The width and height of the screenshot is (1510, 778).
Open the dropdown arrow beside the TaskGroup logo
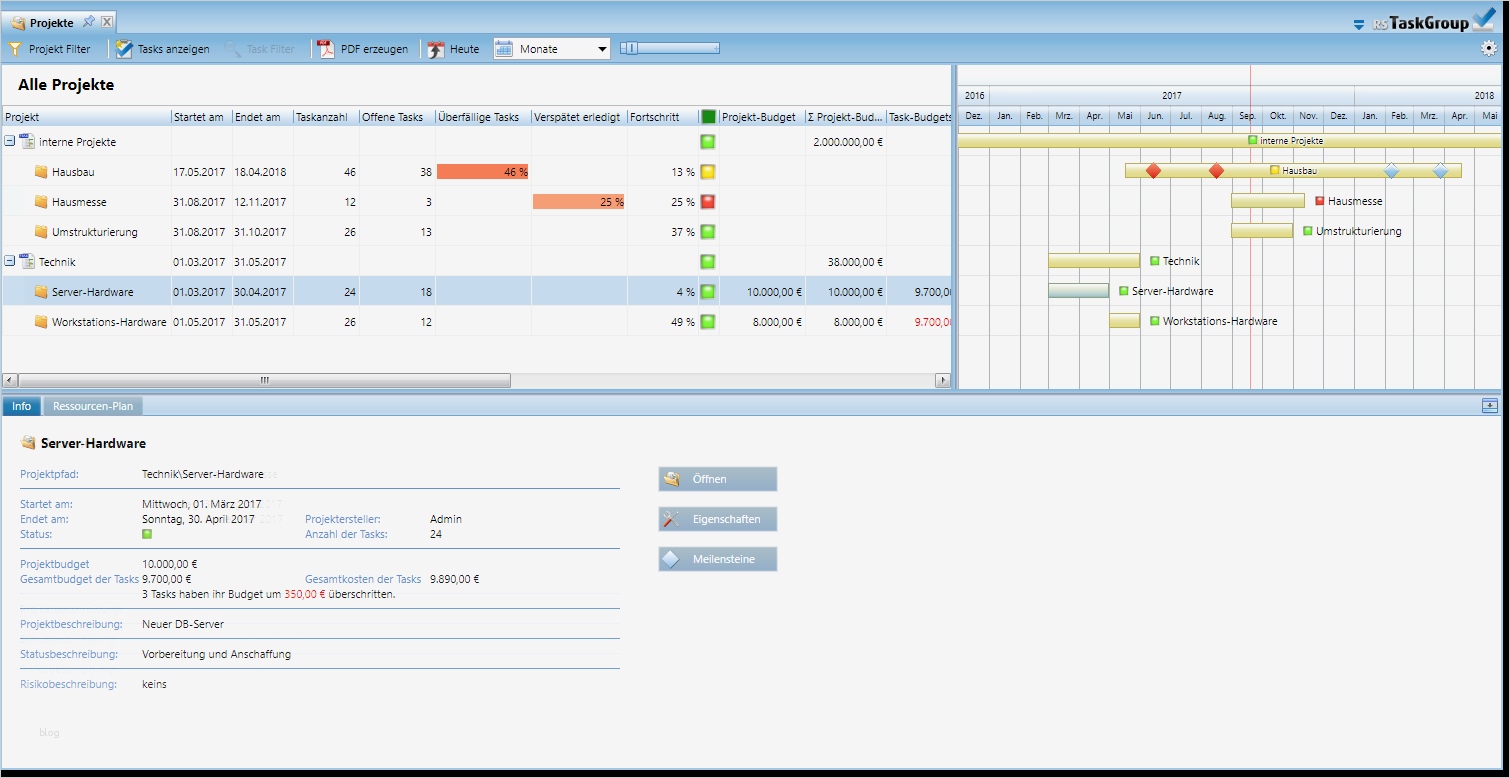pos(1358,24)
